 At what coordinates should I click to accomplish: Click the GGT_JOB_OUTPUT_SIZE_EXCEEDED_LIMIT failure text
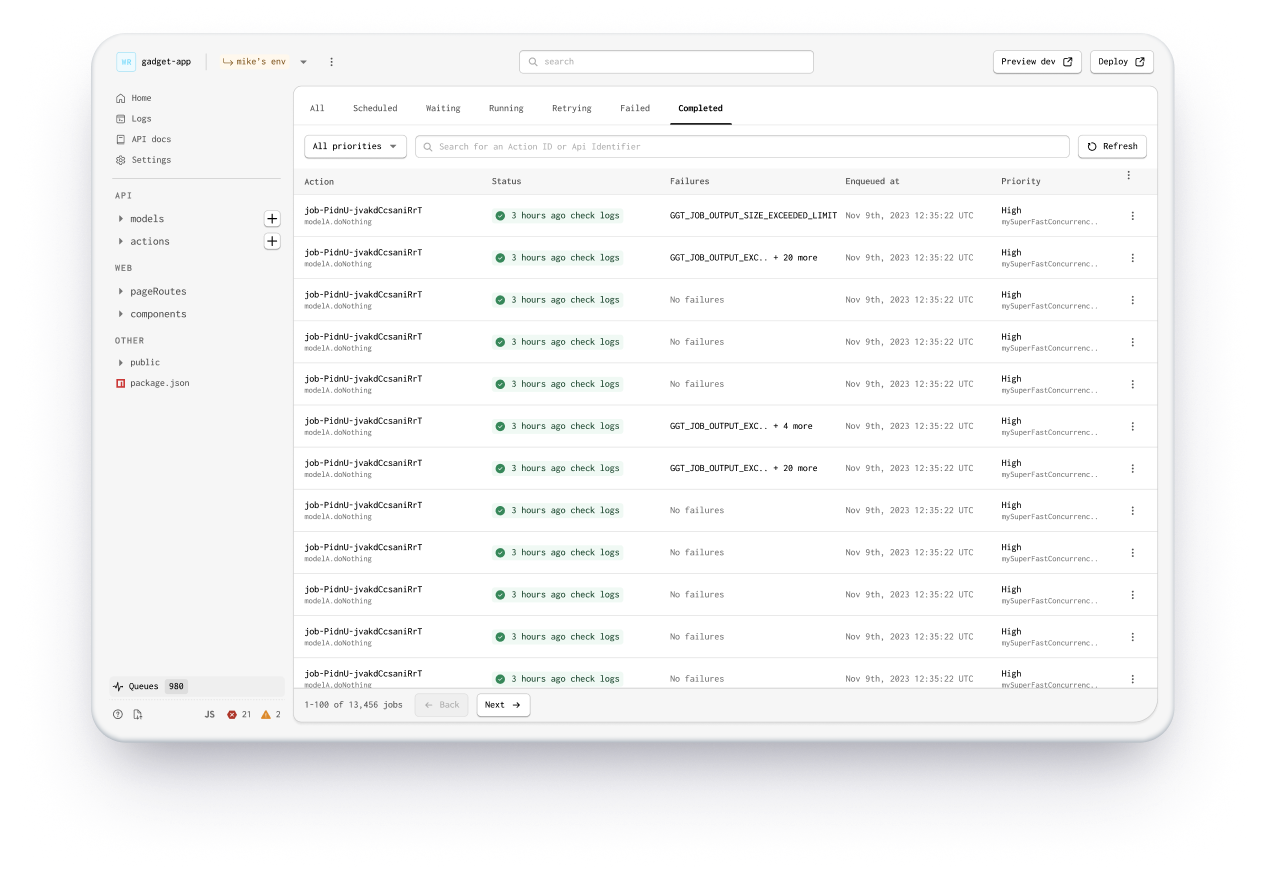click(753, 216)
